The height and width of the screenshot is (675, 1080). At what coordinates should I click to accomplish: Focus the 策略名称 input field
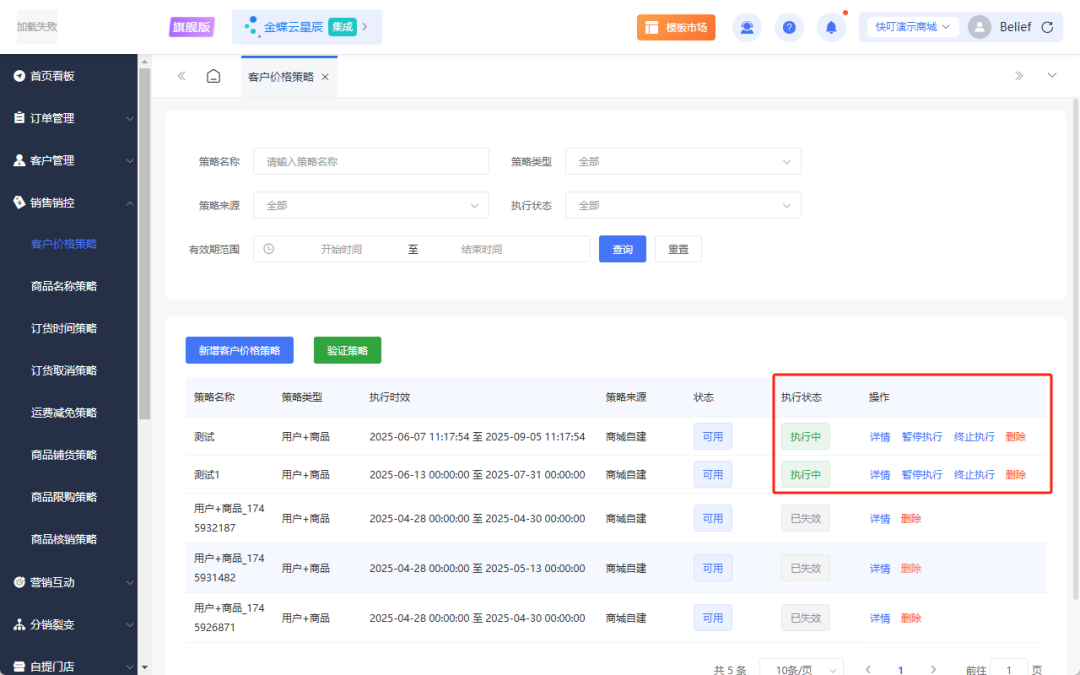(x=371, y=161)
